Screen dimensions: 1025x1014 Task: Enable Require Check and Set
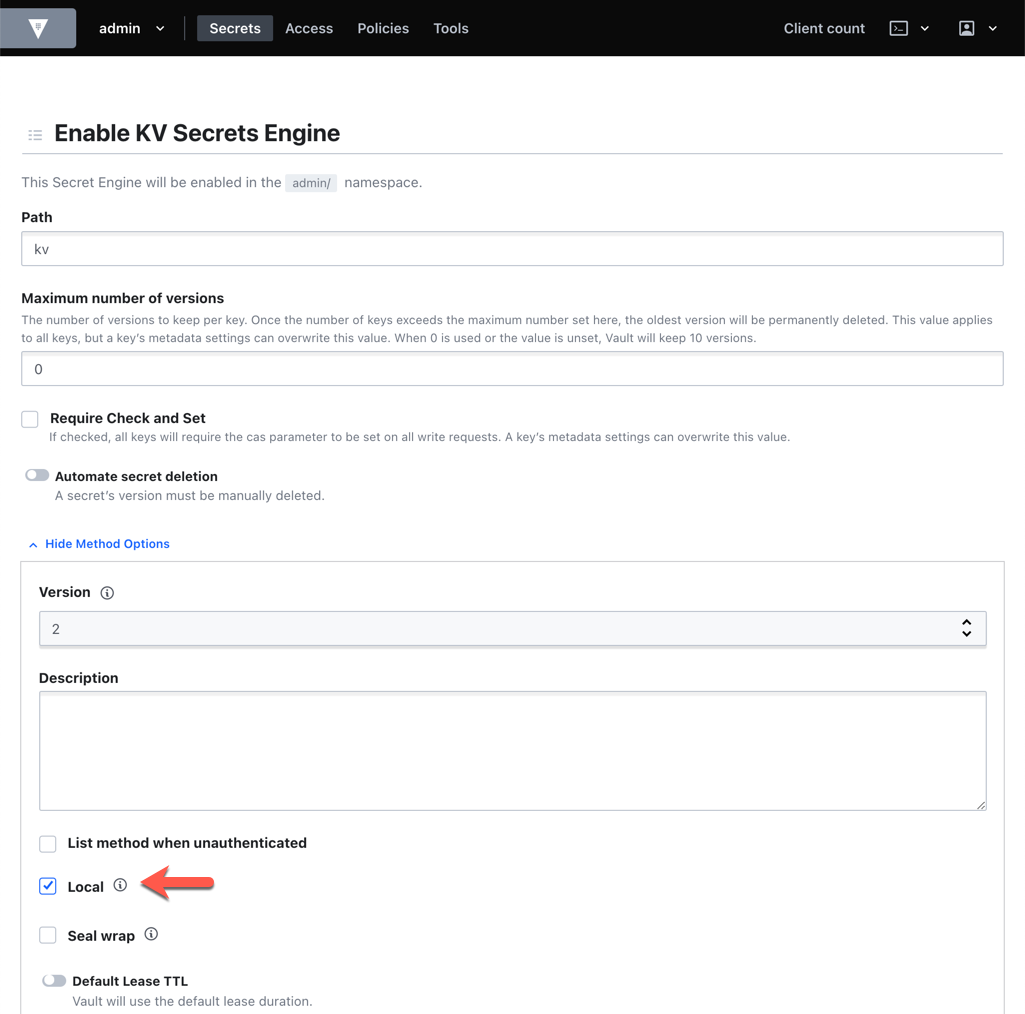(x=29, y=419)
